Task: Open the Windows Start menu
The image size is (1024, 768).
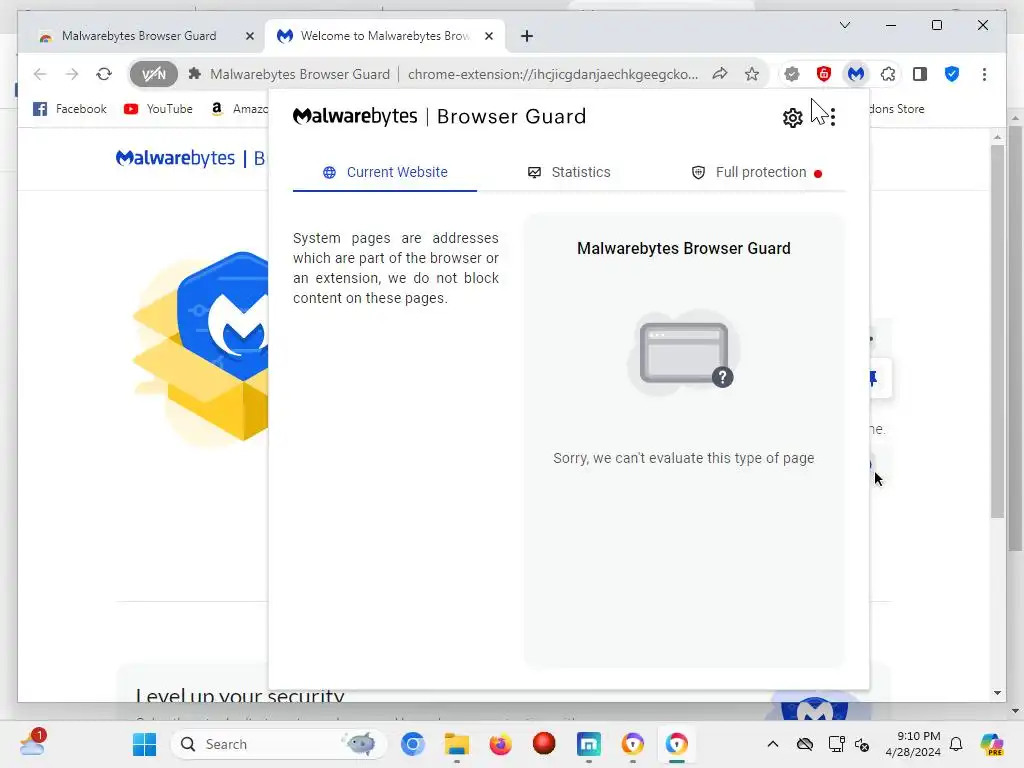Action: pyautogui.click(x=144, y=744)
